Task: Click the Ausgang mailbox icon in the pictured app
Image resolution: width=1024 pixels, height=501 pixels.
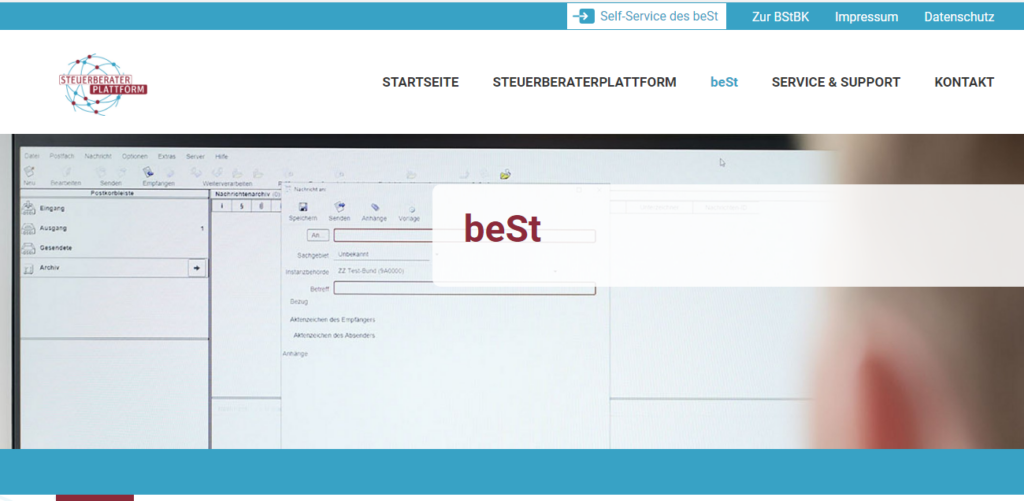Action: coord(28,229)
